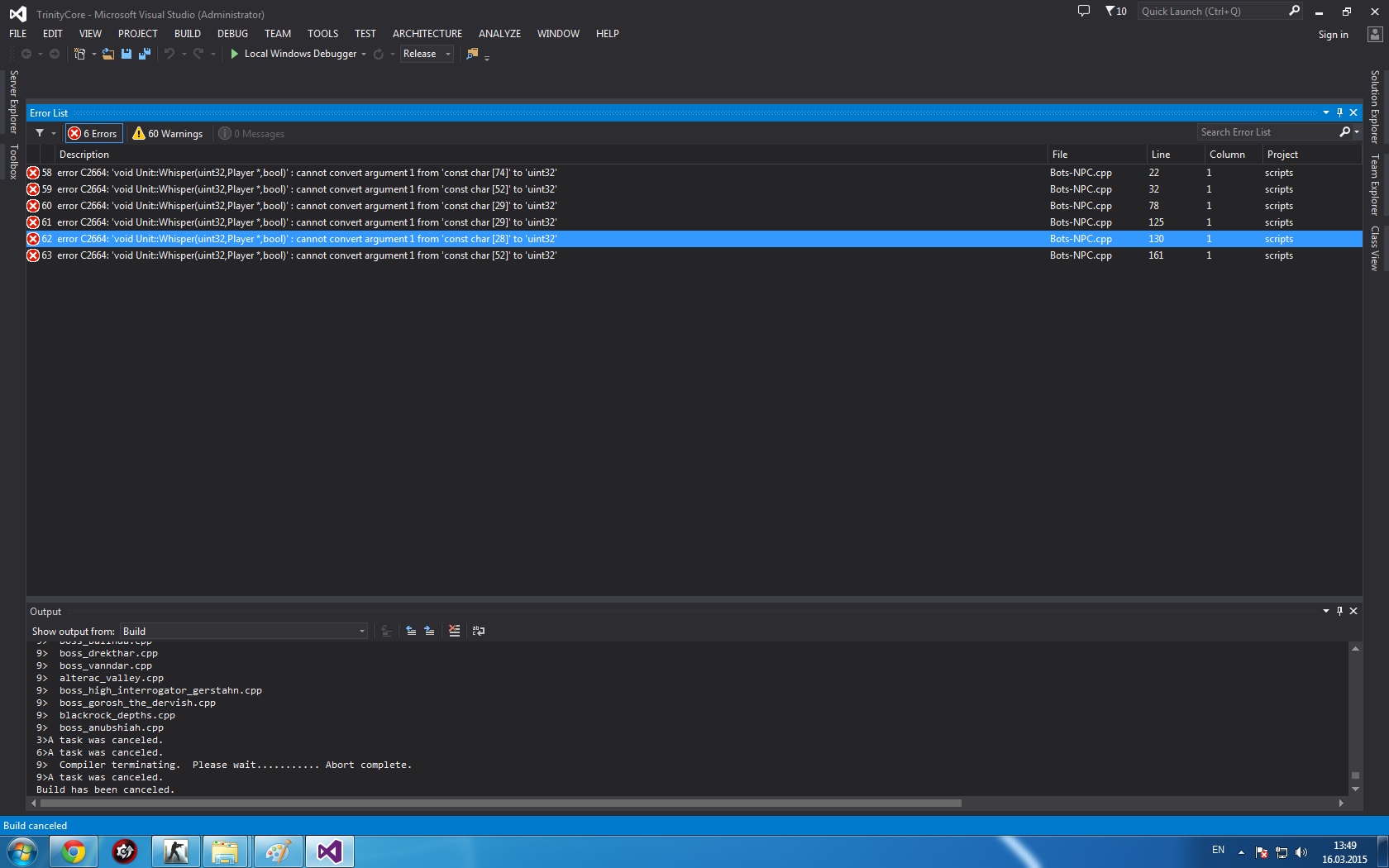Toggle the 60 Warnings filter
This screenshot has height=868, width=1389.
[x=168, y=133]
